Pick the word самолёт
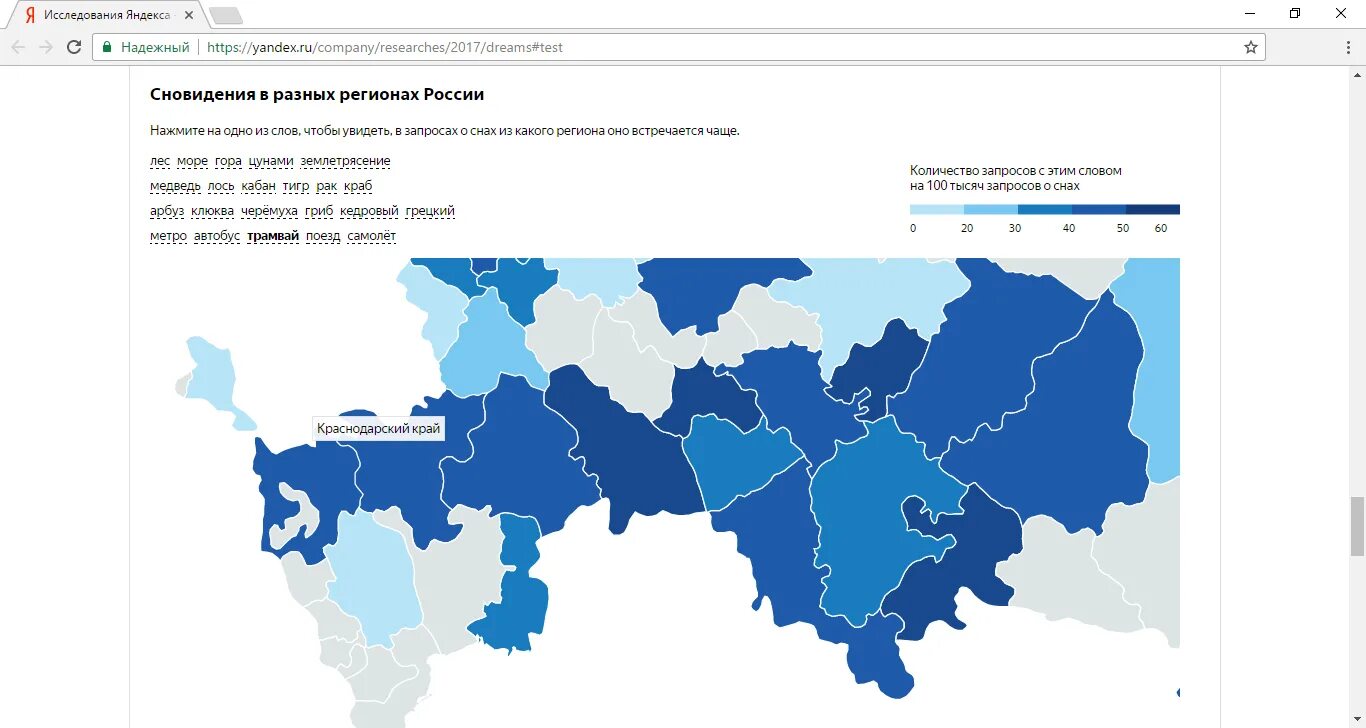1366x728 pixels. [x=372, y=236]
